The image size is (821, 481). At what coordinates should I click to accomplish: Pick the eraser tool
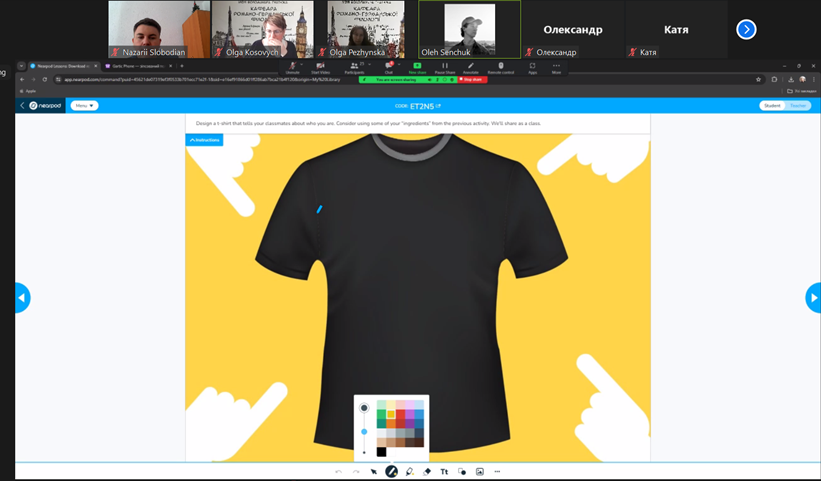pos(427,472)
